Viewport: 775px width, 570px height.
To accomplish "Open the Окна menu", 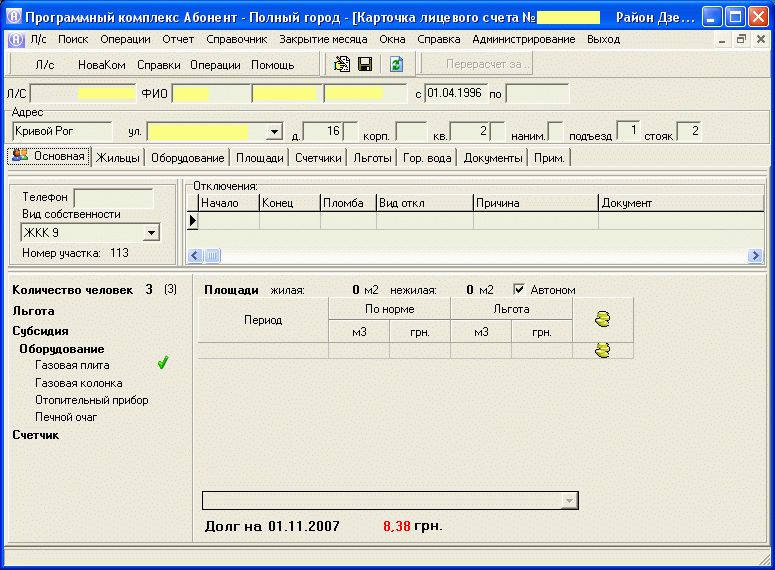I will click(392, 39).
